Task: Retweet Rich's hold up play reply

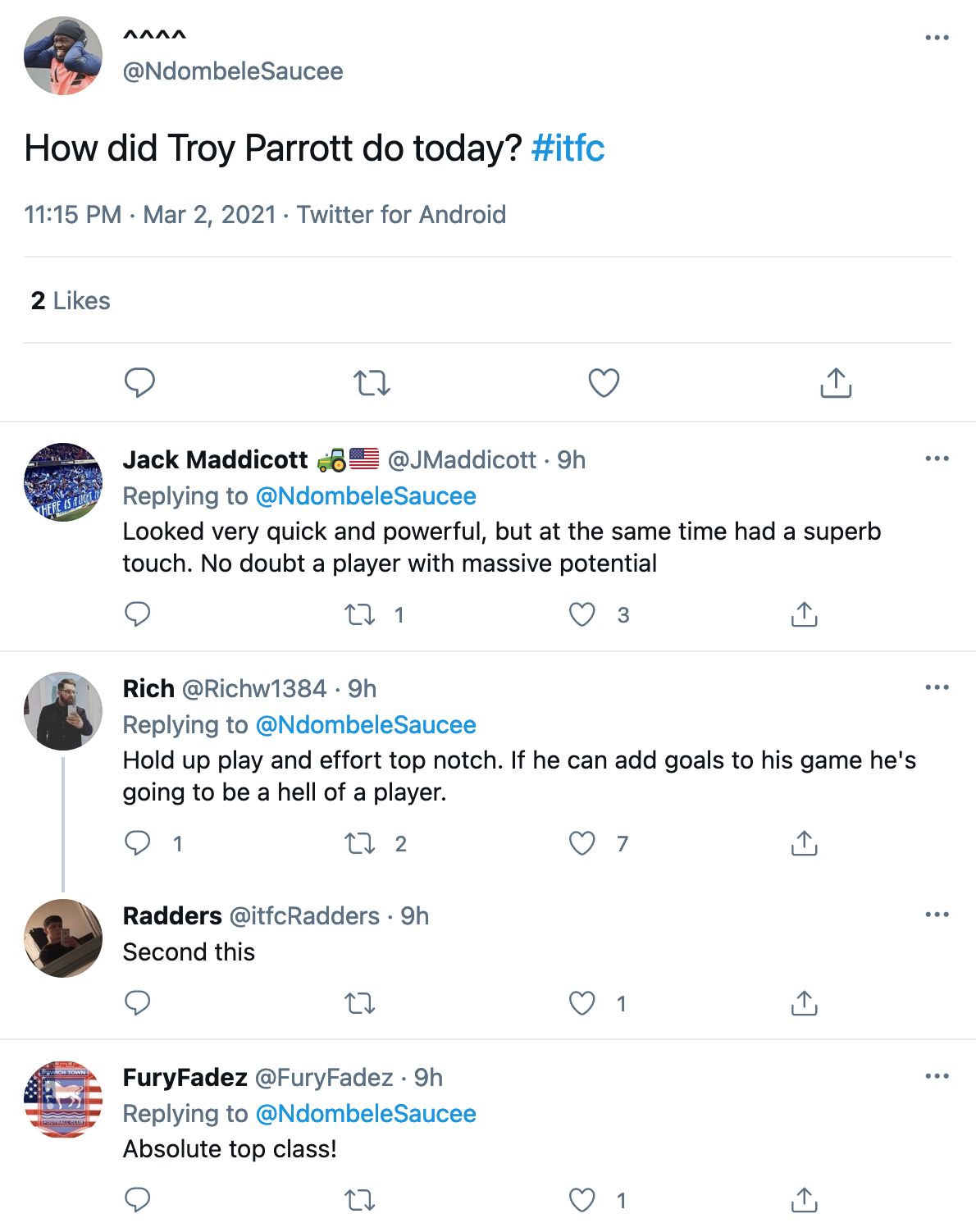Action: pyautogui.click(x=359, y=843)
